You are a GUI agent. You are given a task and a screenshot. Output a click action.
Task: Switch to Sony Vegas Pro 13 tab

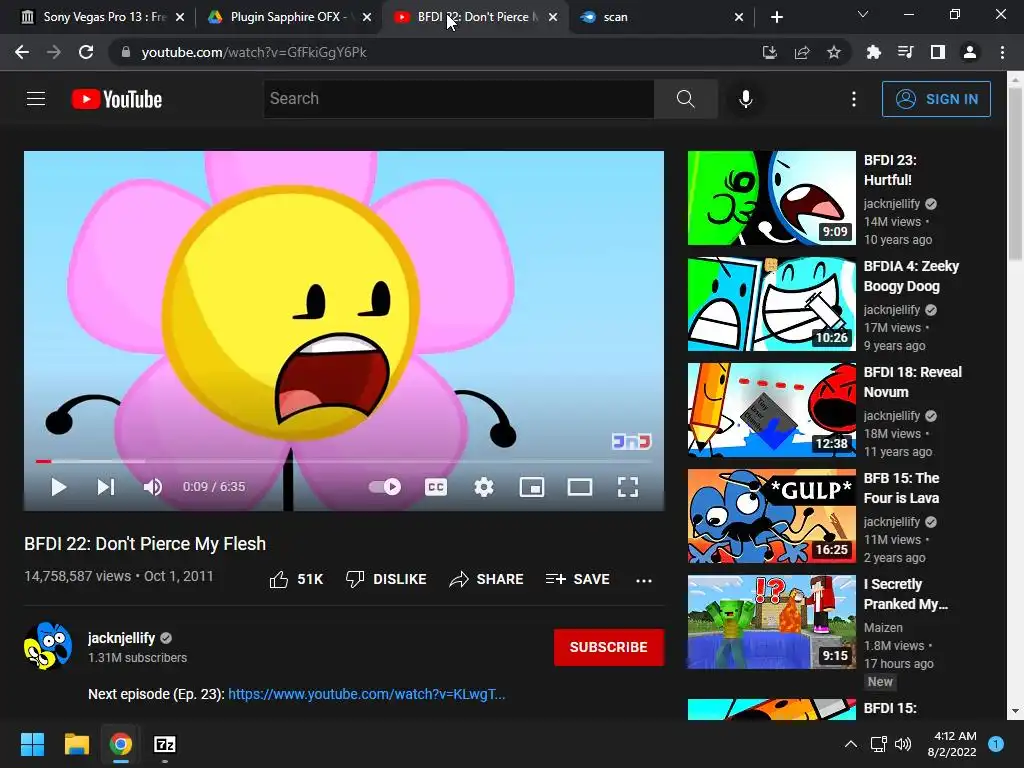[103, 17]
